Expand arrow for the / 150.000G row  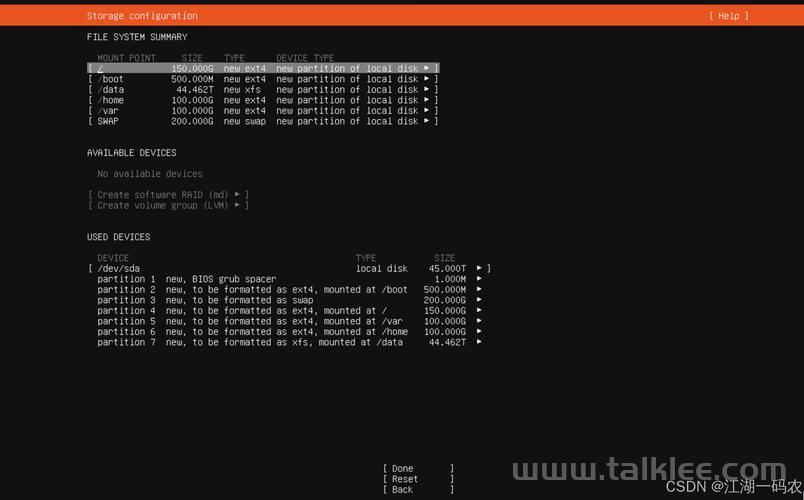point(426,68)
